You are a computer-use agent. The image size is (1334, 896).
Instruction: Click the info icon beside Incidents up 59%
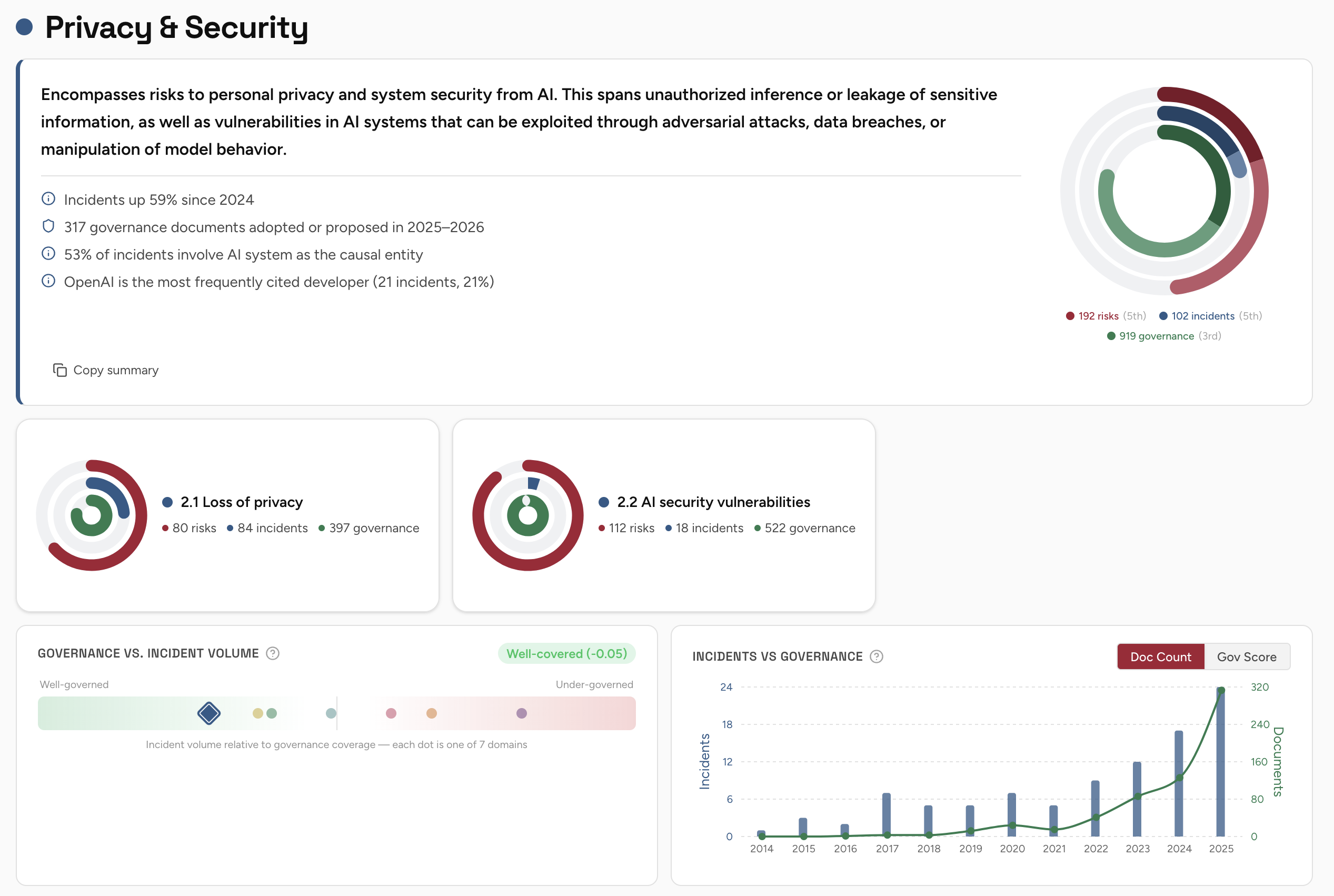pyautogui.click(x=48, y=199)
